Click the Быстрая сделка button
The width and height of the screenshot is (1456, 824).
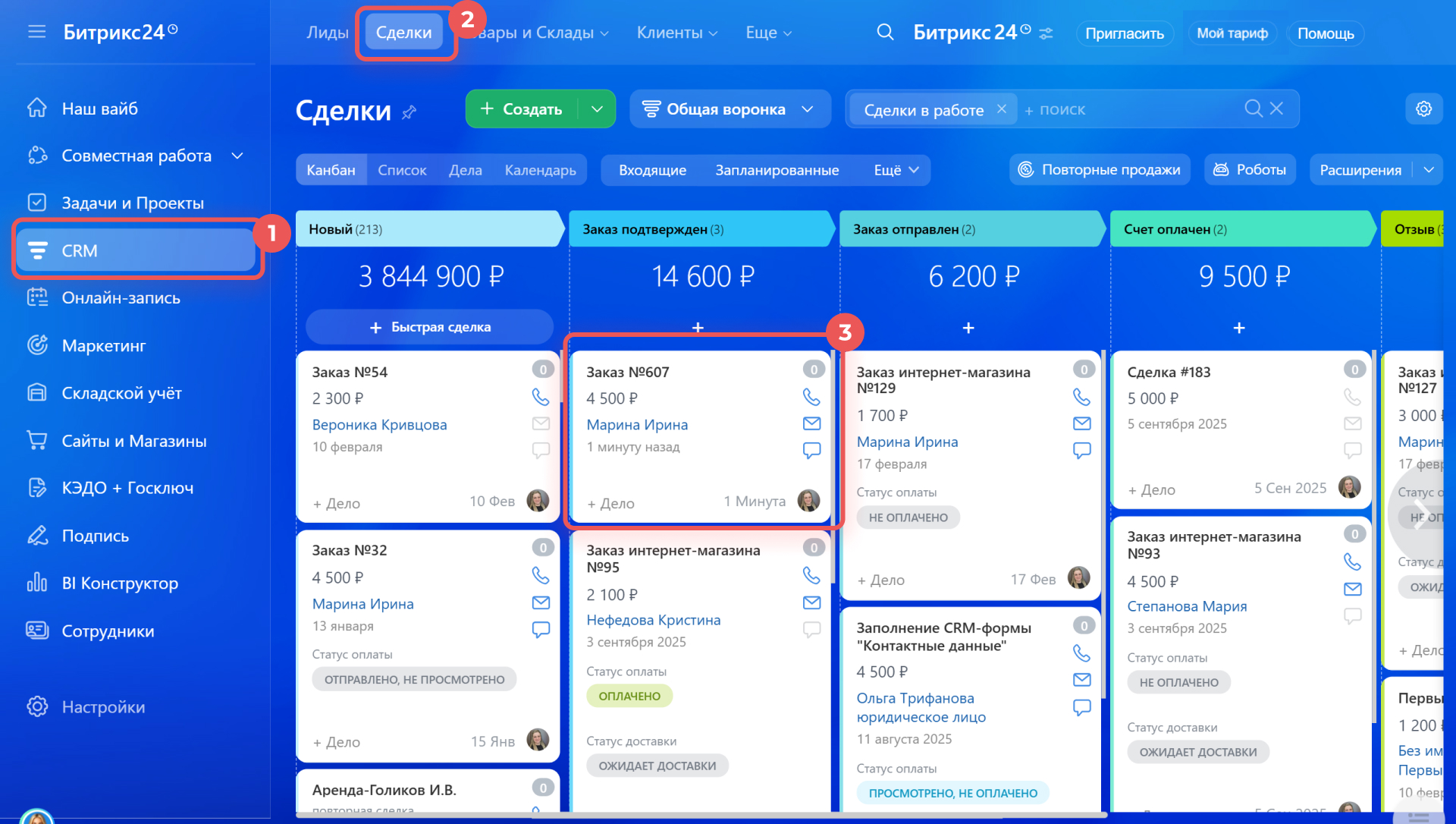click(x=429, y=327)
